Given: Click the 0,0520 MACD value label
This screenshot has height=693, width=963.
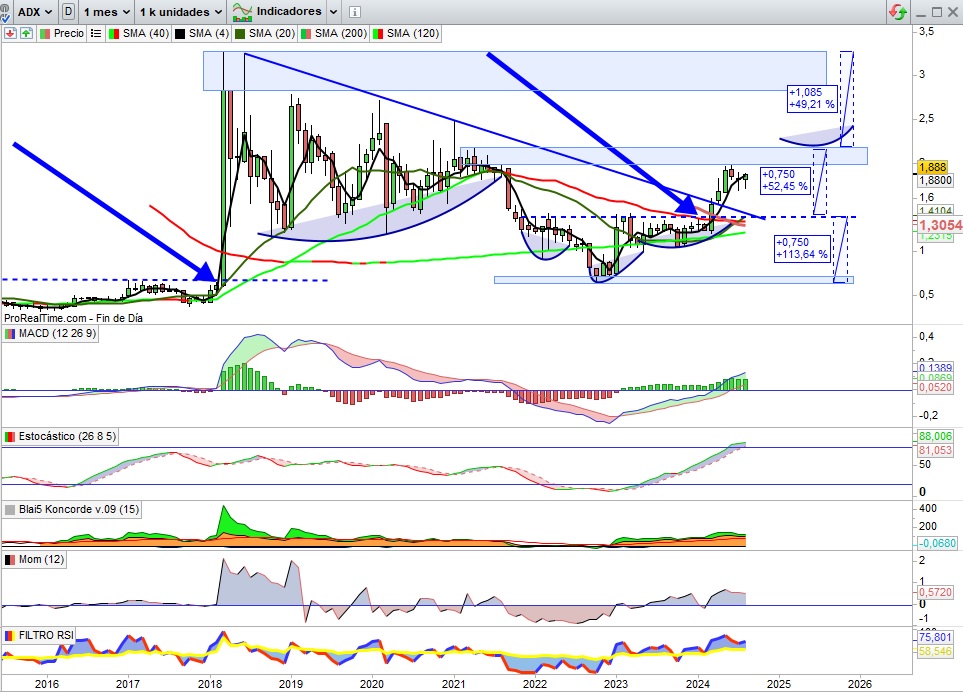Looking at the screenshot, I should [935, 388].
